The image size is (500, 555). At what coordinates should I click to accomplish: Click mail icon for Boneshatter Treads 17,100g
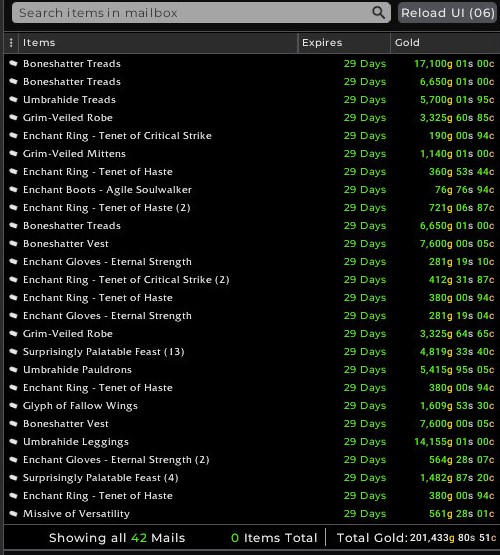point(13,63)
